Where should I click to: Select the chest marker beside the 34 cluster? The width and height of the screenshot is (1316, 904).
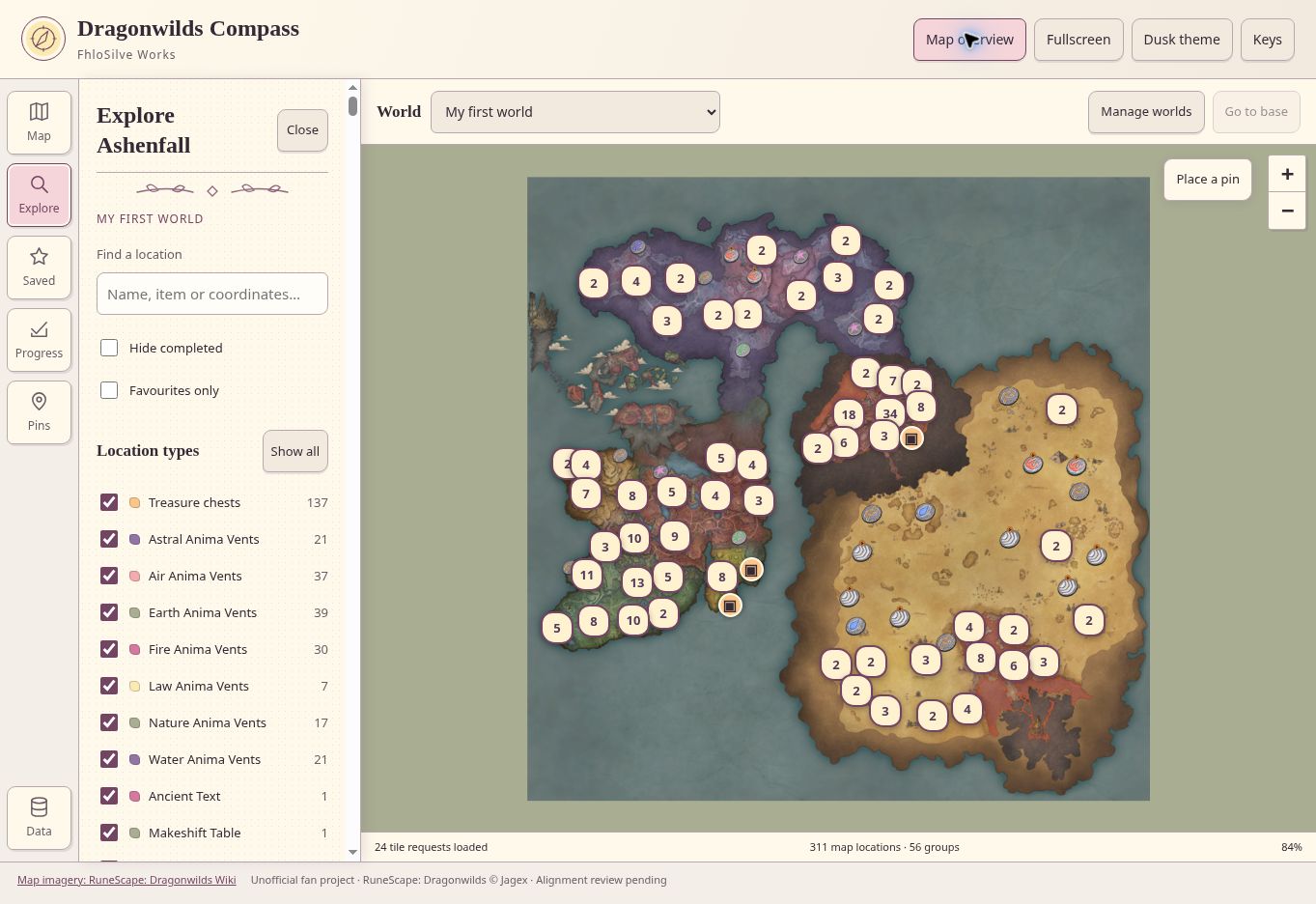pos(910,438)
